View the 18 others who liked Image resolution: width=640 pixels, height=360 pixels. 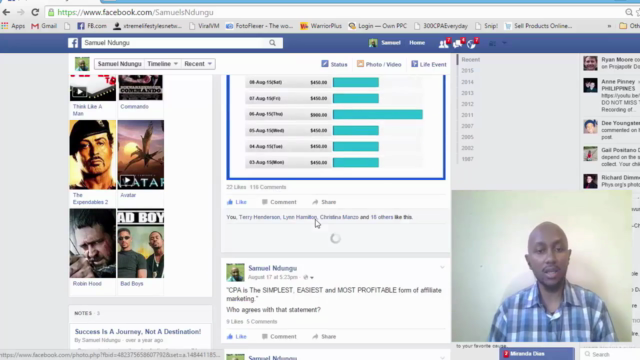382,217
